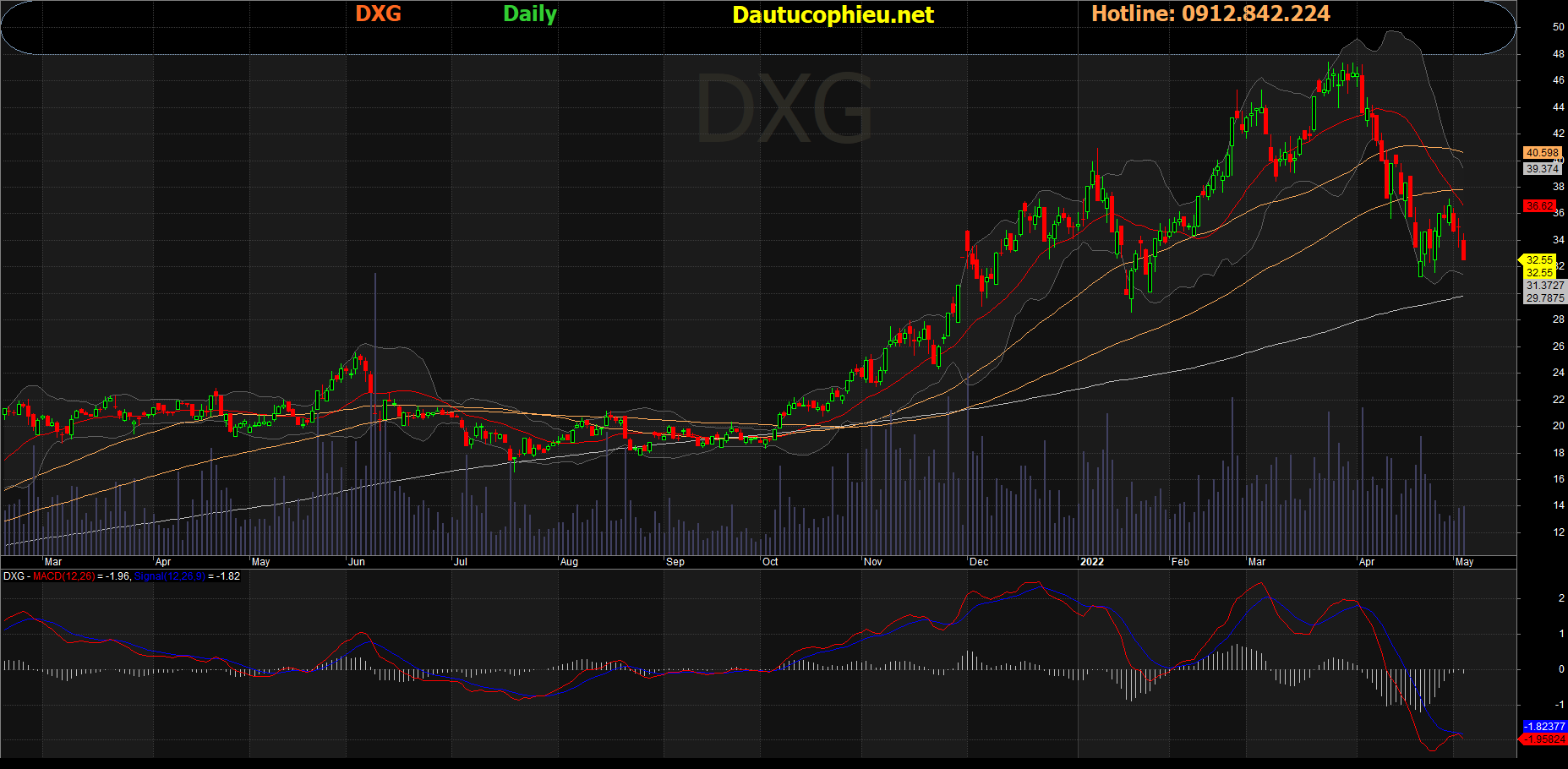
Task: Click the gray 29.7875 price tag
Action: (1545, 298)
